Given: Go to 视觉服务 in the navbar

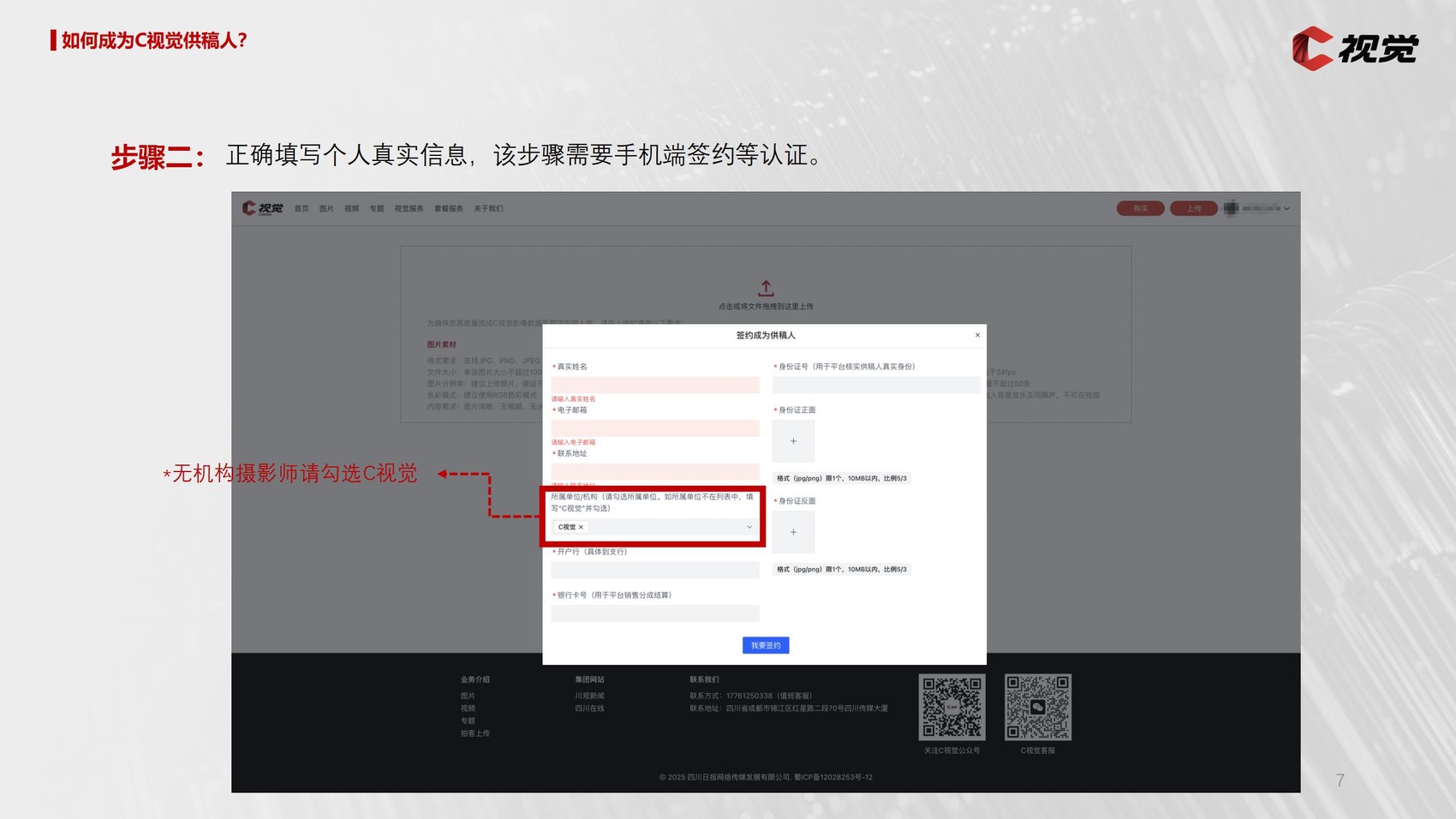Looking at the screenshot, I should click(409, 209).
